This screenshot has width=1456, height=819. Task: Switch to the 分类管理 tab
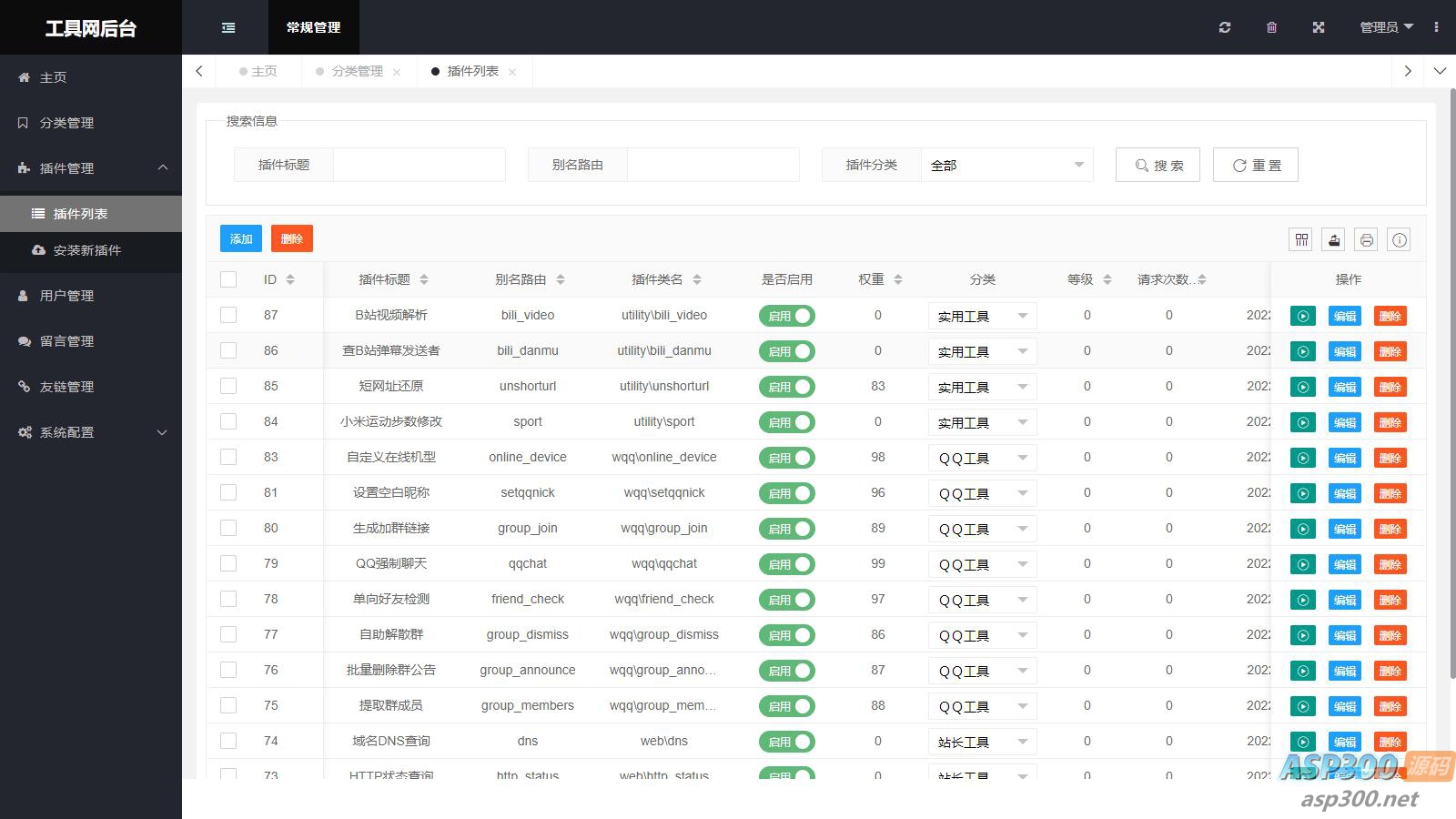357,71
